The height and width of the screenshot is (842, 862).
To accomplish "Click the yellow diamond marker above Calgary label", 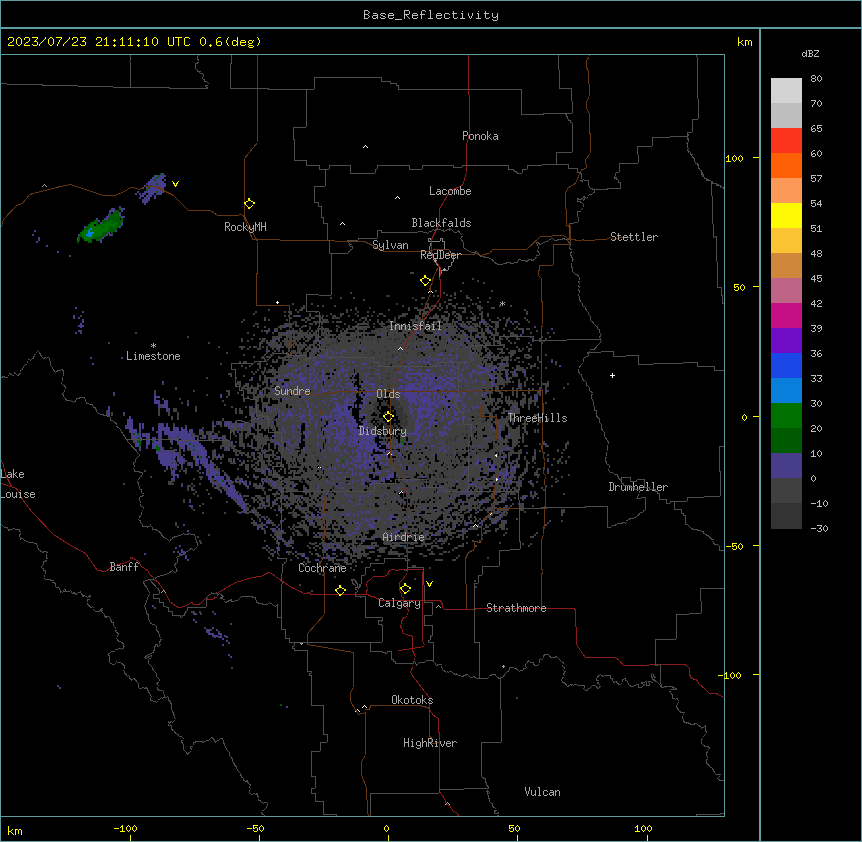I will pyautogui.click(x=405, y=589).
